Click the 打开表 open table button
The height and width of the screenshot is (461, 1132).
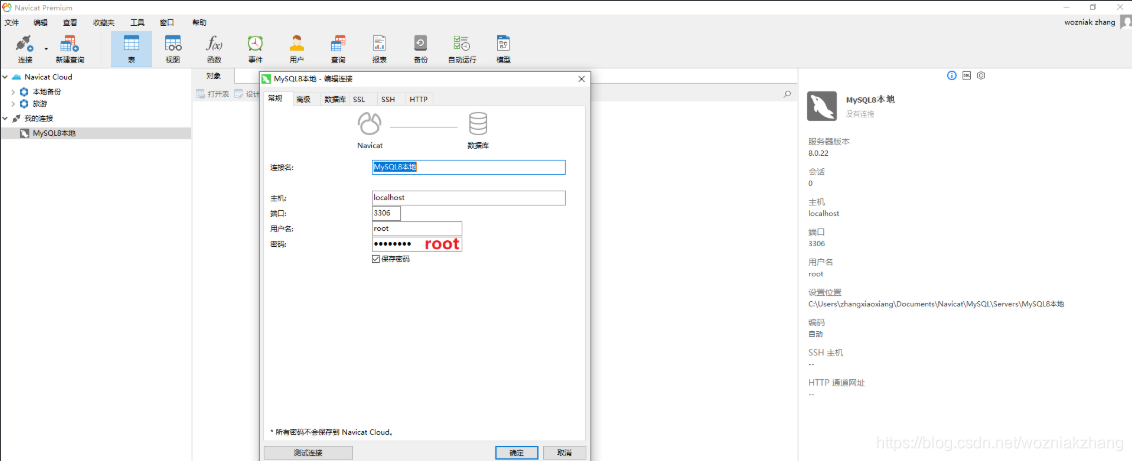point(213,94)
